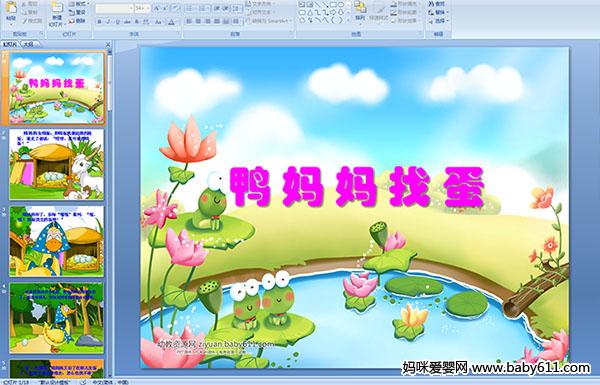
Task: Click Convert to SmartArt button
Action: 268,21
